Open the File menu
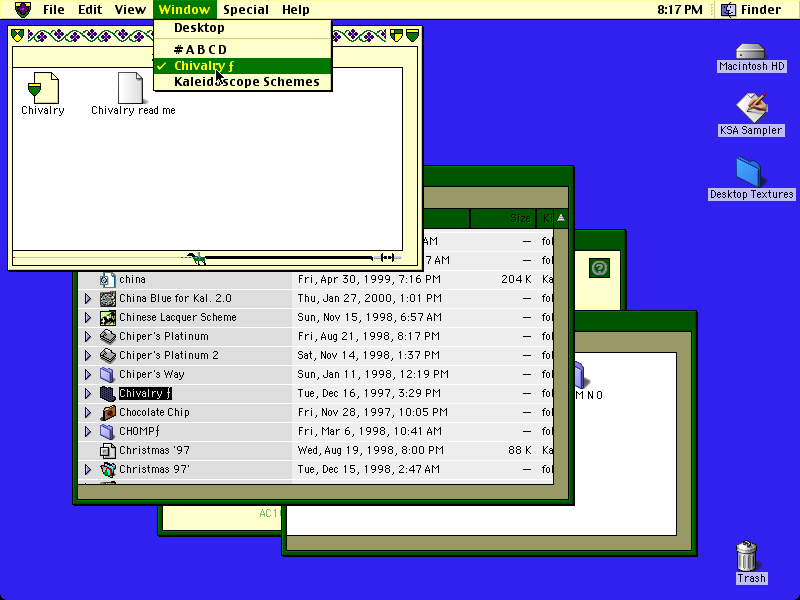The height and width of the screenshot is (600, 800). point(54,10)
